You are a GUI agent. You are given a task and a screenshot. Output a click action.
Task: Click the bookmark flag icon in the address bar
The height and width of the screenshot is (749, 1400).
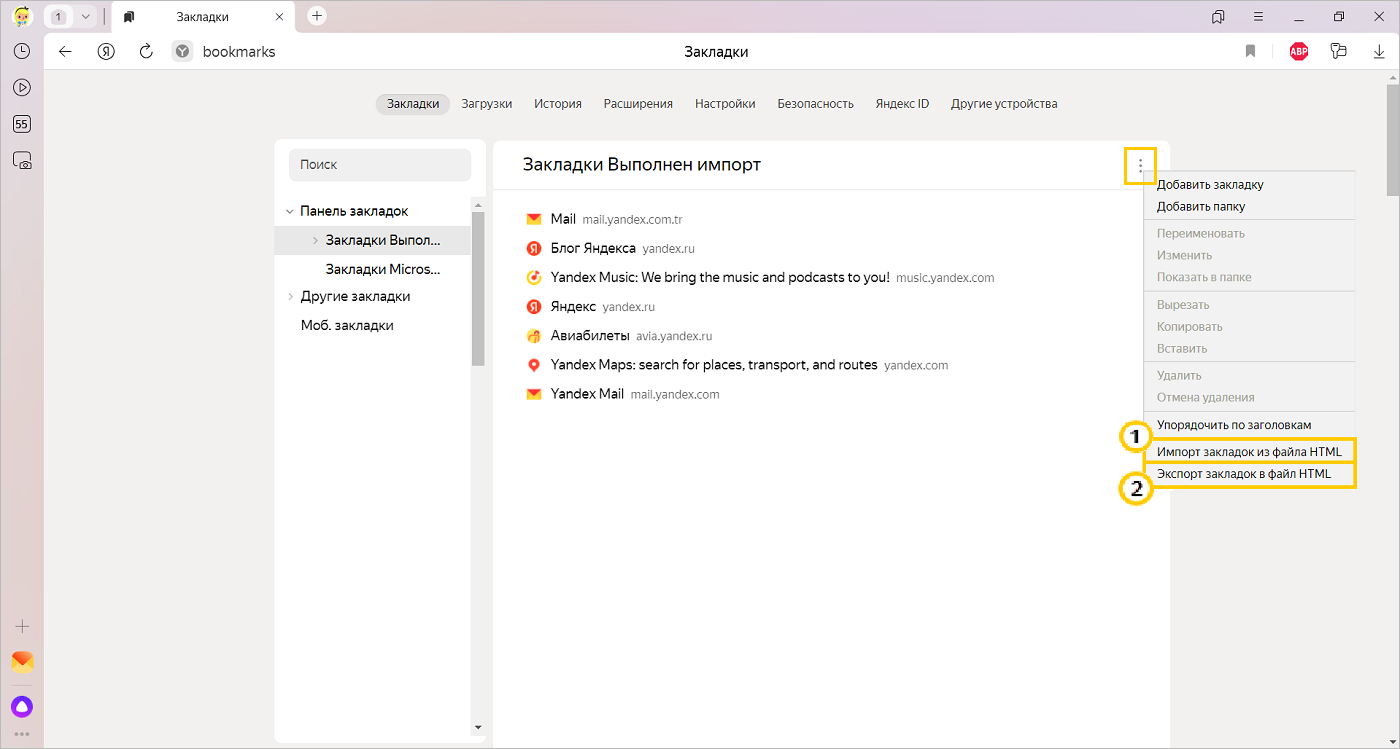1250,52
